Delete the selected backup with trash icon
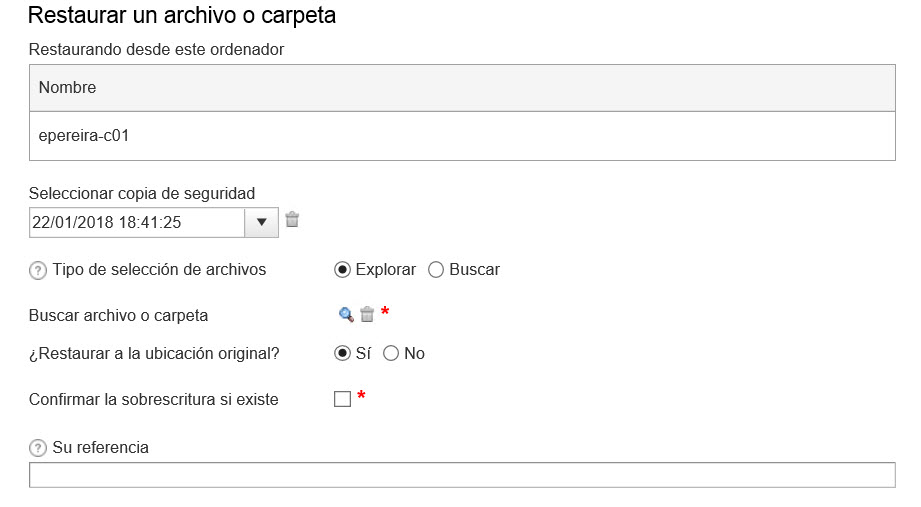The image size is (921, 507). point(292,220)
